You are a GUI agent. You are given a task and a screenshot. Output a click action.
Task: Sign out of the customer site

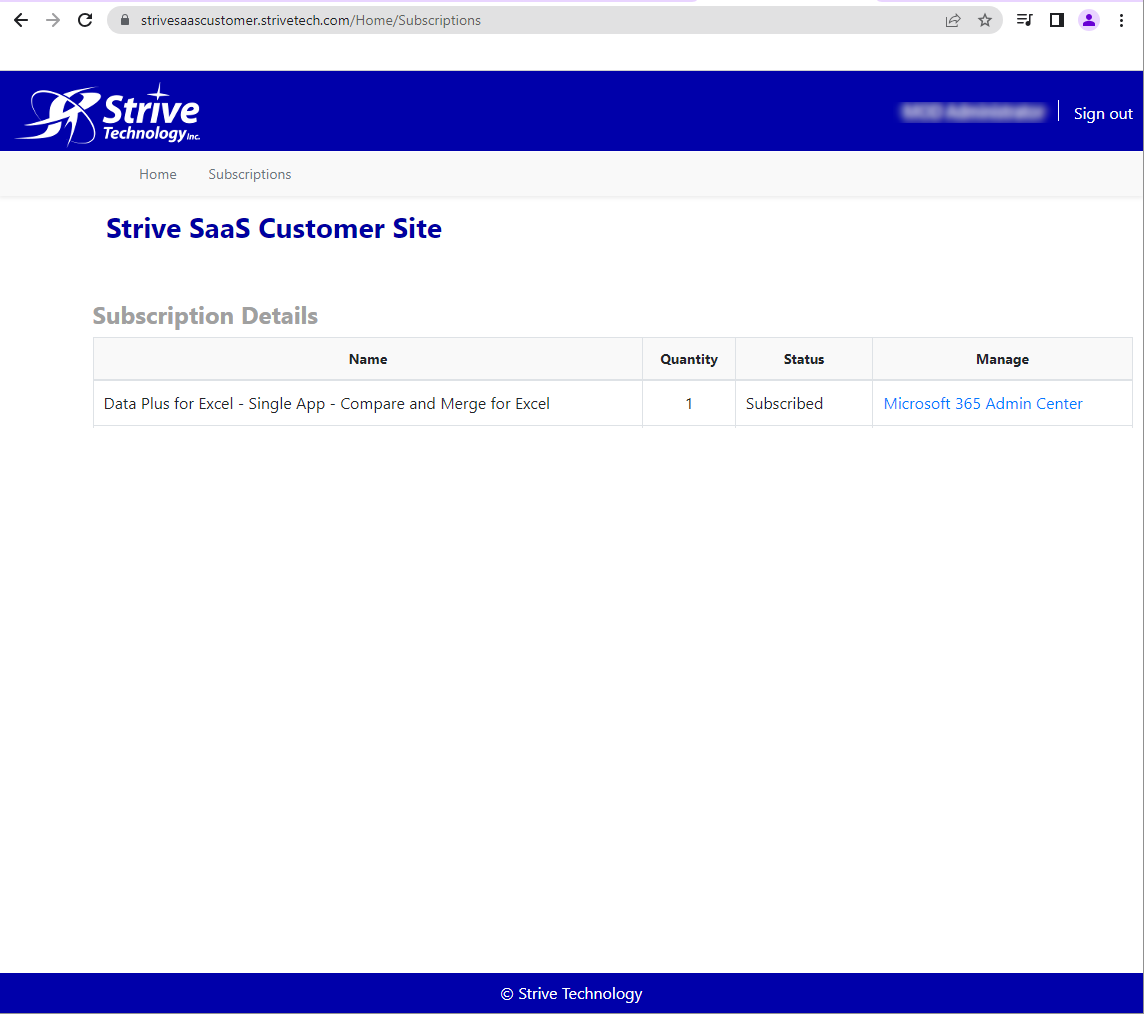point(1103,114)
